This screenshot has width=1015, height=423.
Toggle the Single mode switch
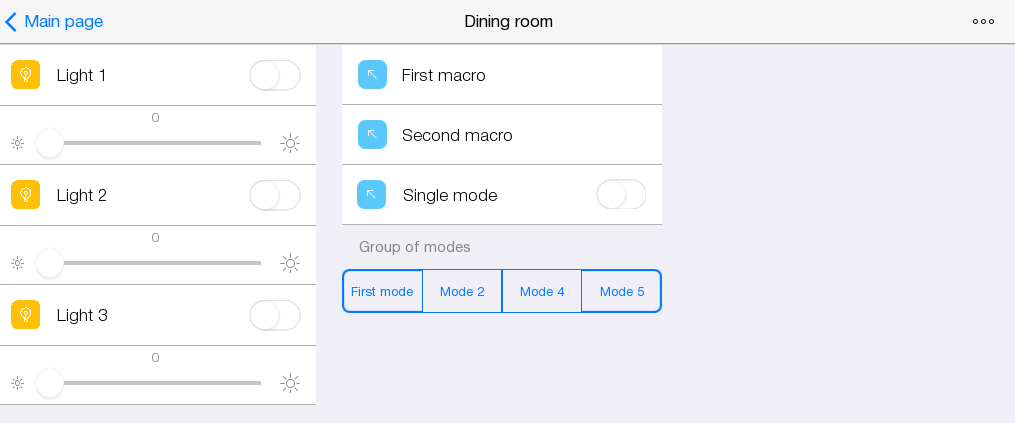pyautogui.click(x=621, y=194)
